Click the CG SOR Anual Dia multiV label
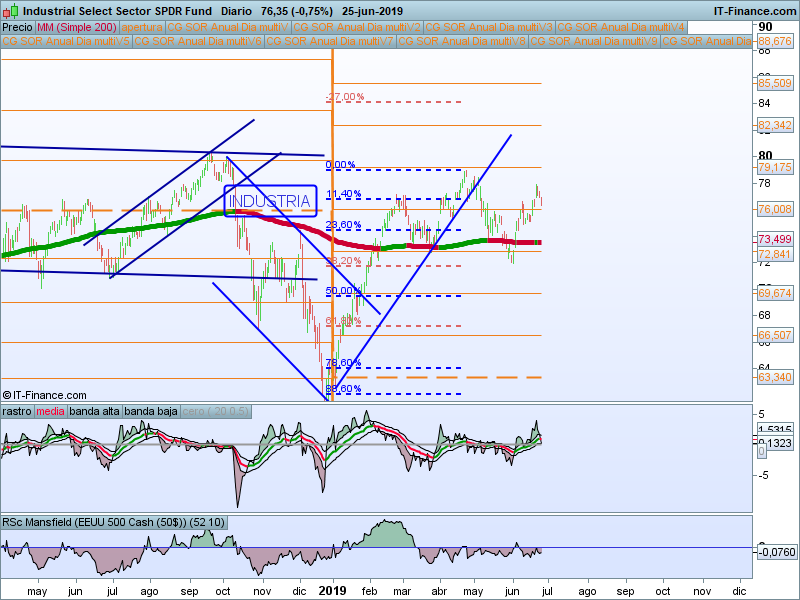The width and height of the screenshot is (800, 600). [x=228, y=27]
